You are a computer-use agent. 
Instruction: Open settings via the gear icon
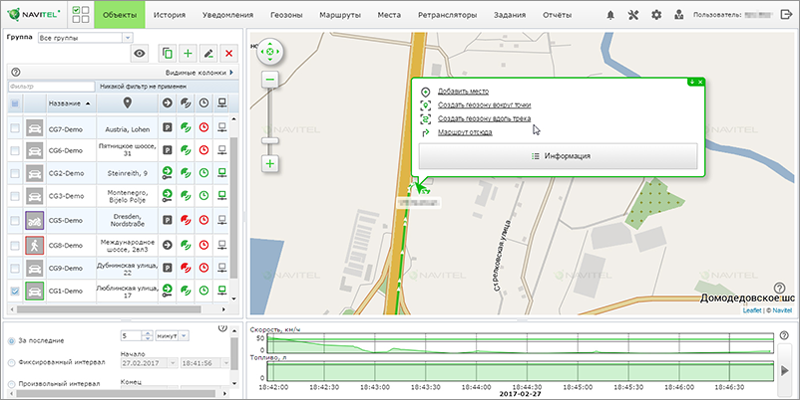[657, 15]
